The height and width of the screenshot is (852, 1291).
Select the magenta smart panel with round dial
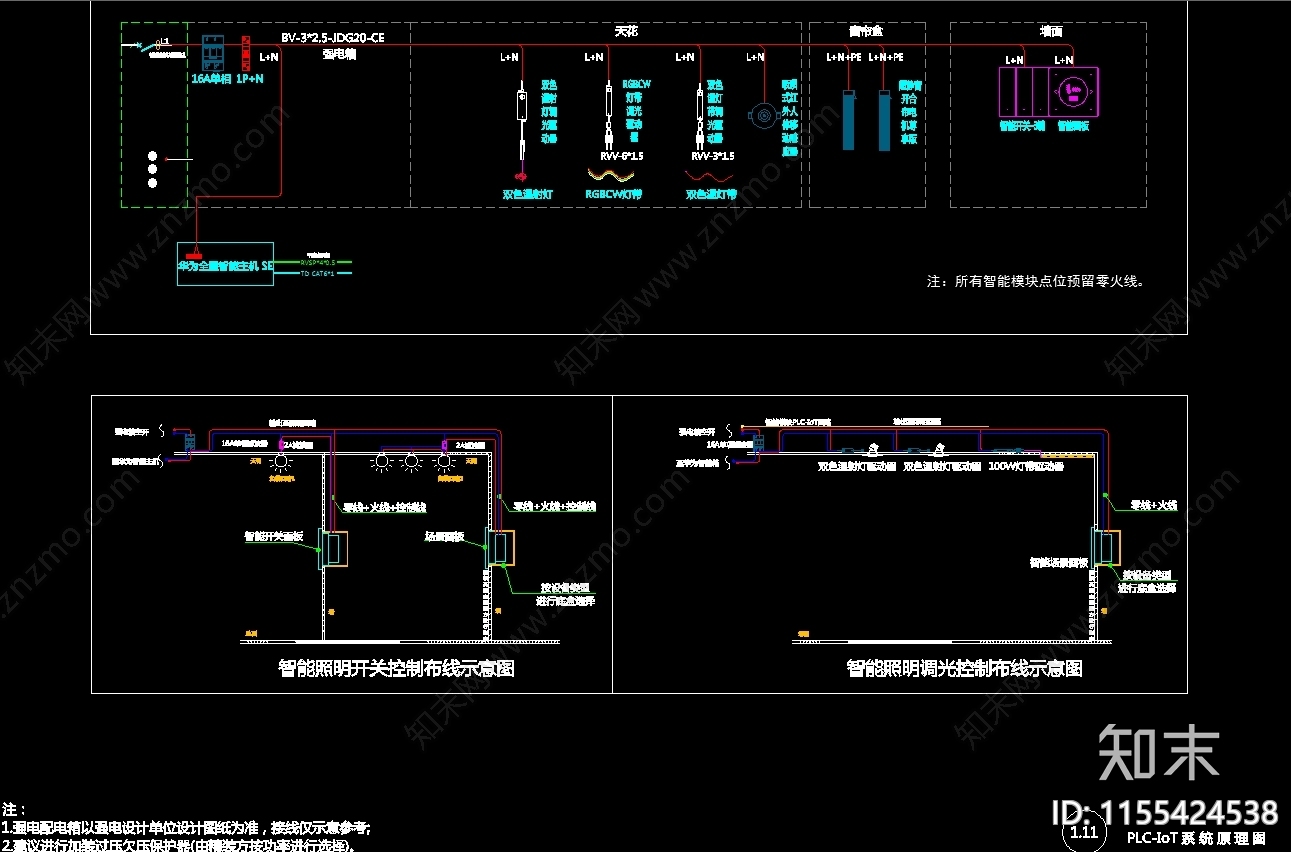[1073, 92]
